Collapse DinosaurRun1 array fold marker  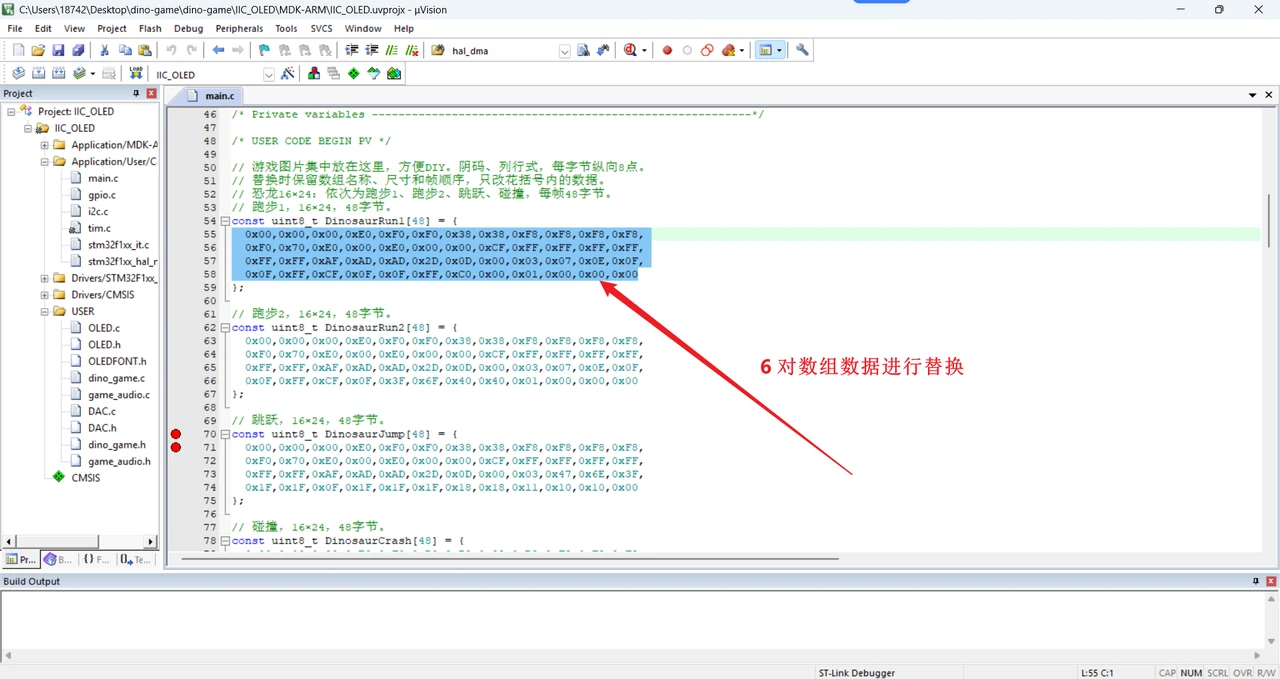[x=225, y=221]
